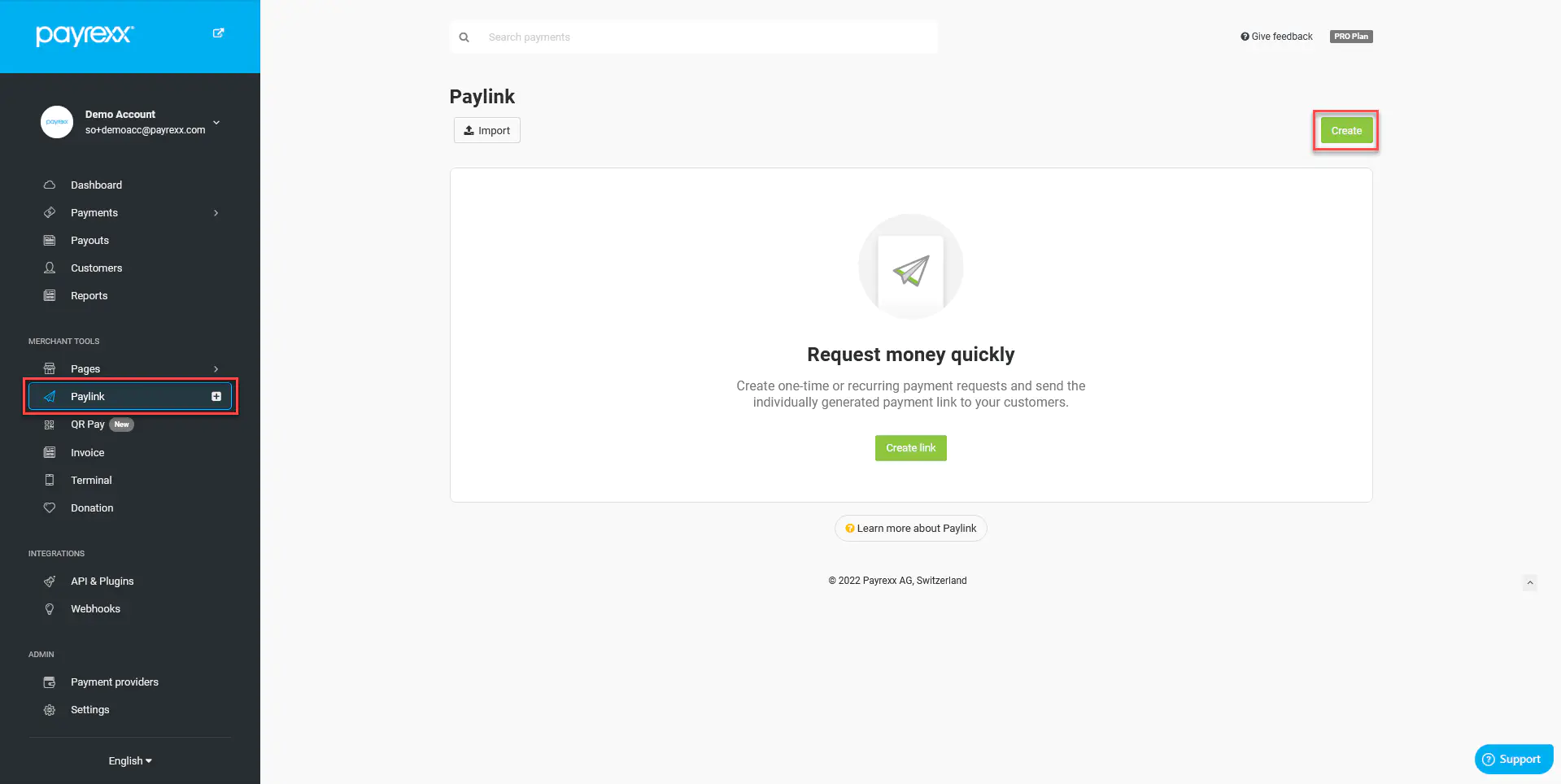
Task: Click the paper plane illustration icon
Action: coord(911,270)
